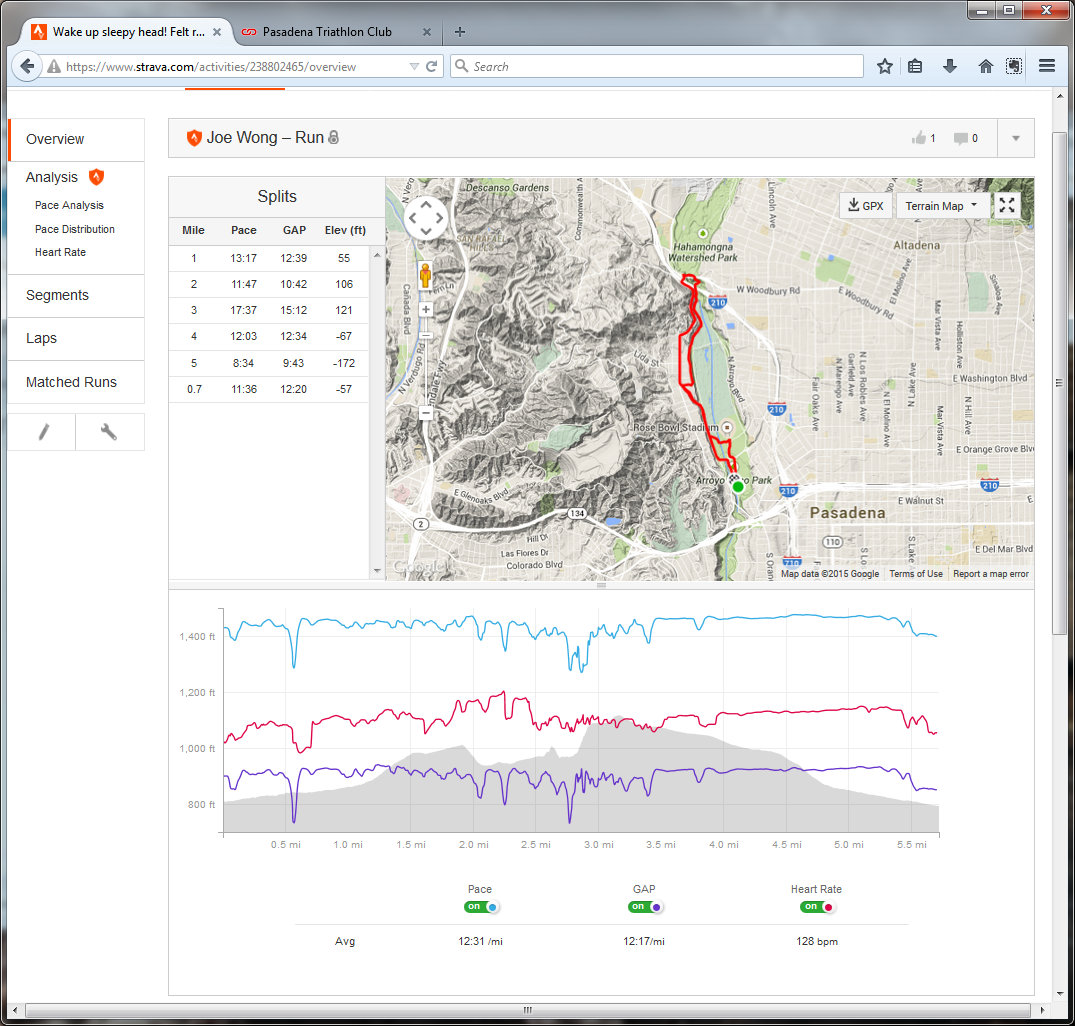Enter fullscreen map view
The width and height of the screenshot is (1075, 1026).
point(1007,205)
